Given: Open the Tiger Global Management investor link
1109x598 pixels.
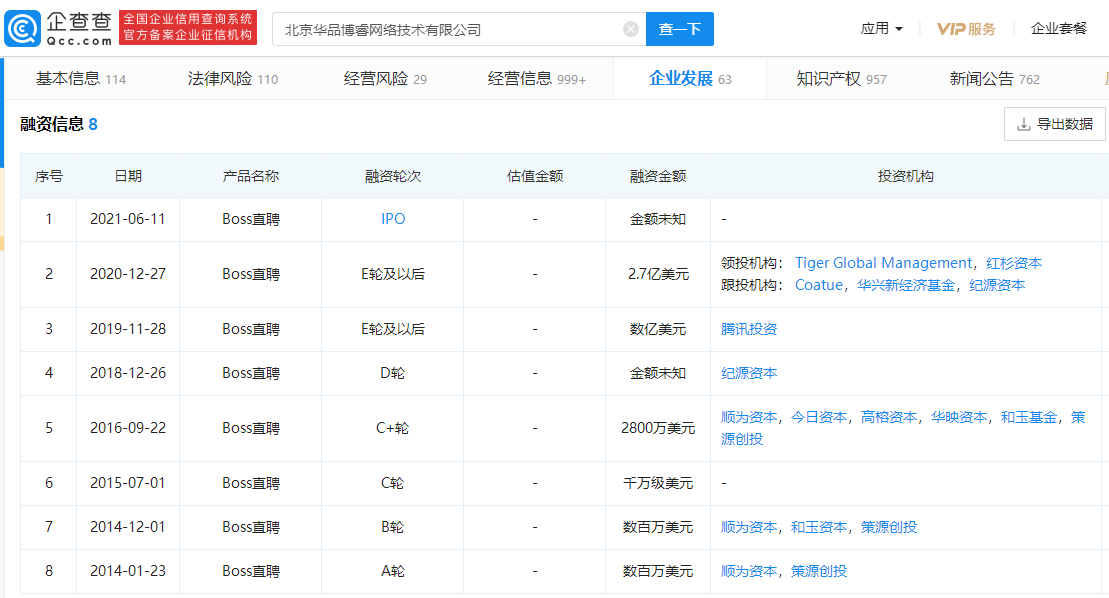Looking at the screenshot, I should click(883, 263).
